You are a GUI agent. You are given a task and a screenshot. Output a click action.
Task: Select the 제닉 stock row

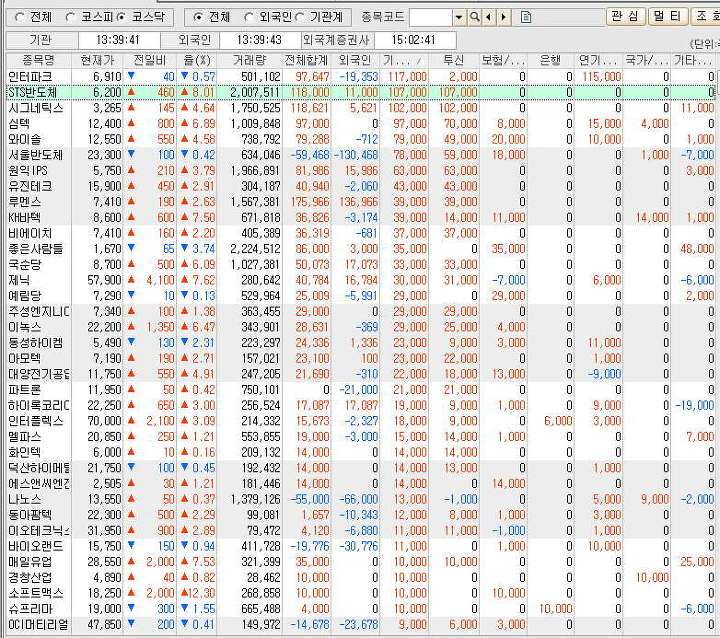[360, 280]
